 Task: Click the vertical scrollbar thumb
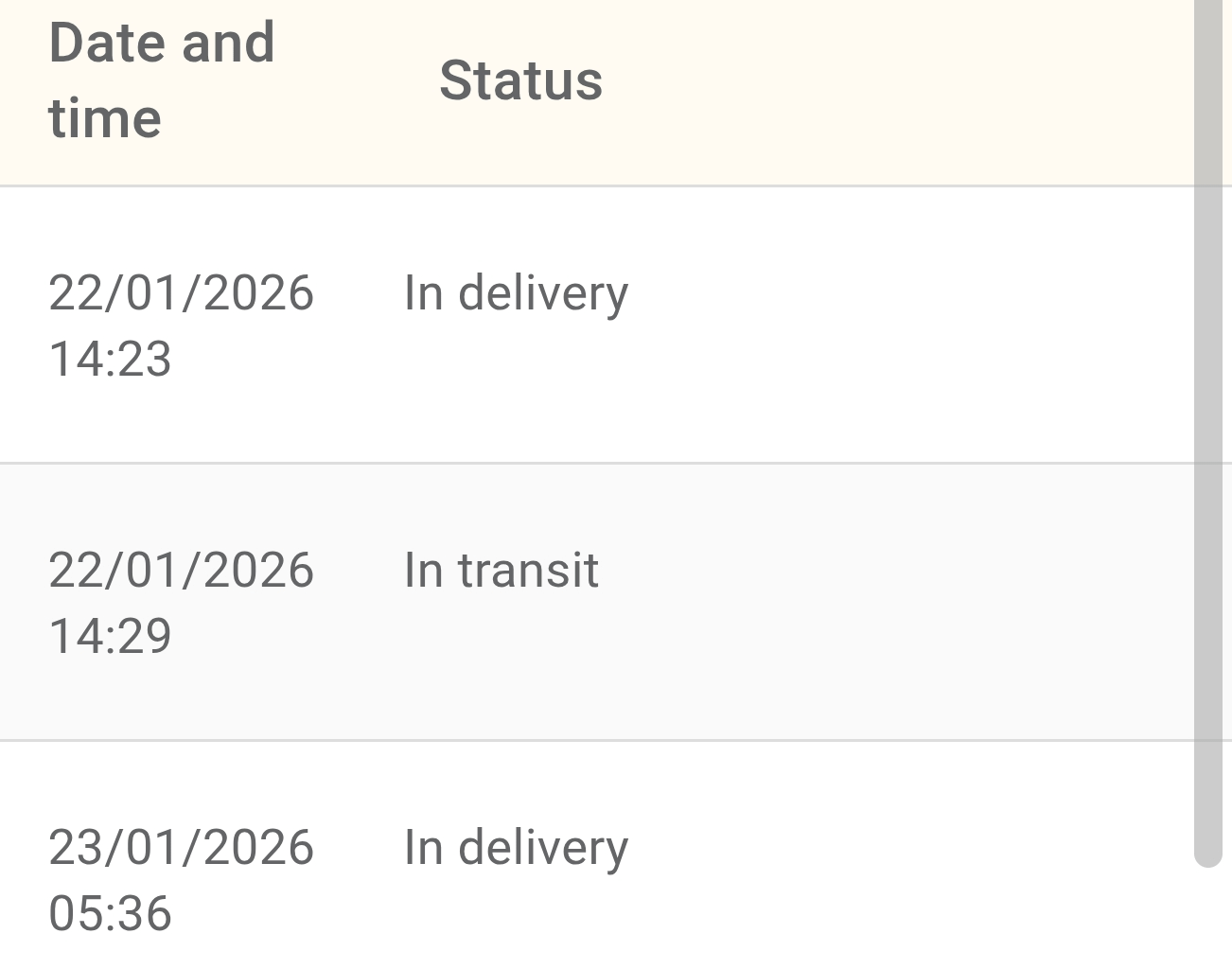click(1211, 426)
